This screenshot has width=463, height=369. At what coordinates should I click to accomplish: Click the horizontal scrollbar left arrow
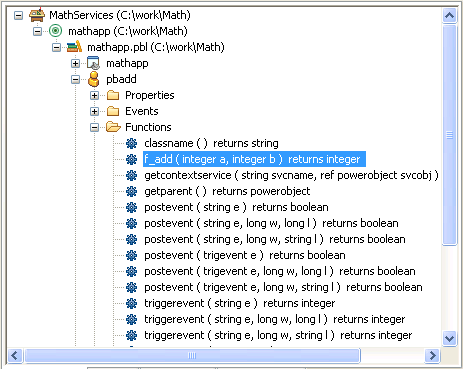tap(15, 356)
